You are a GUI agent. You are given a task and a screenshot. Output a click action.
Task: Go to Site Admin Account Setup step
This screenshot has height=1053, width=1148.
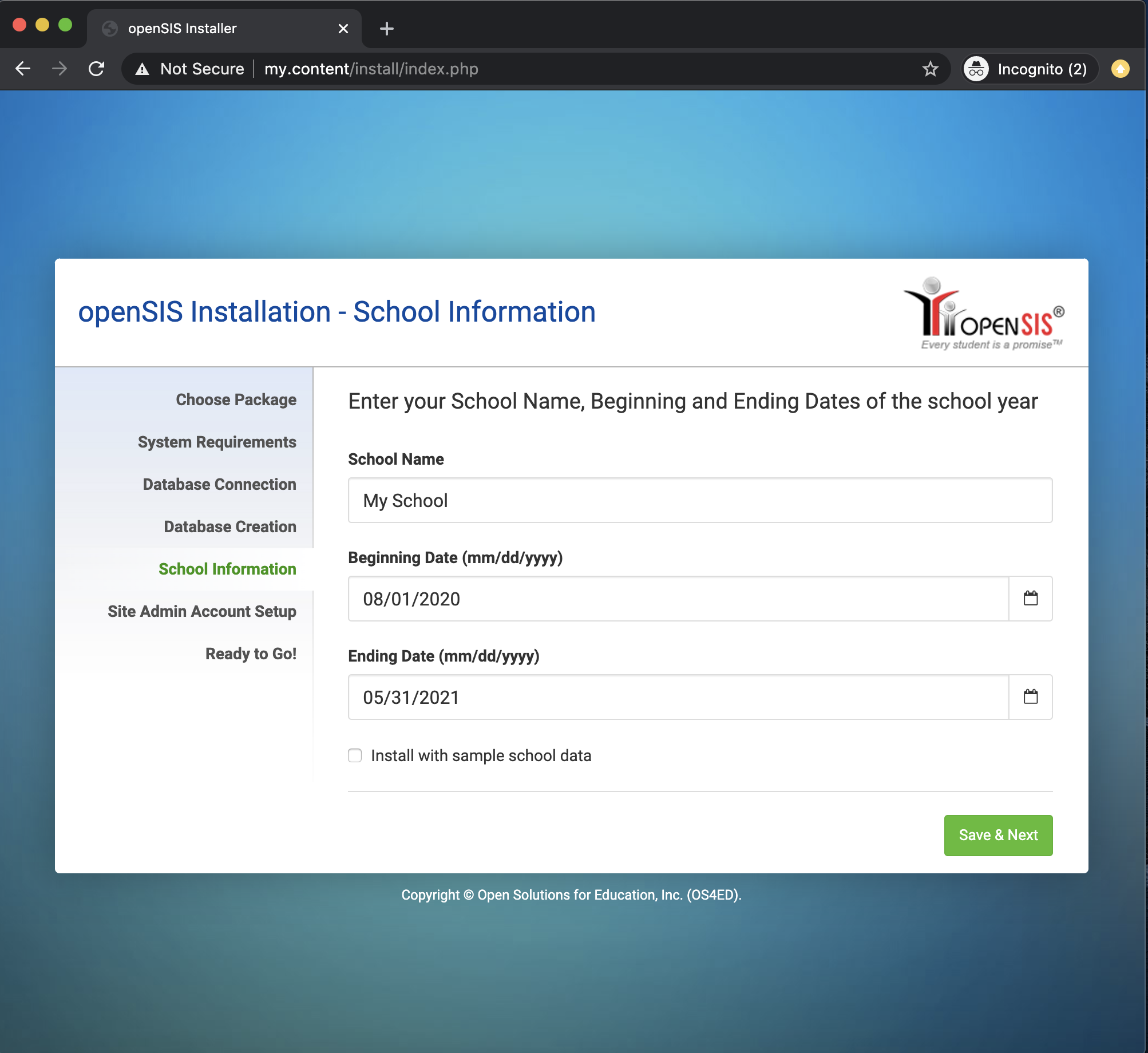pos(201,611)
